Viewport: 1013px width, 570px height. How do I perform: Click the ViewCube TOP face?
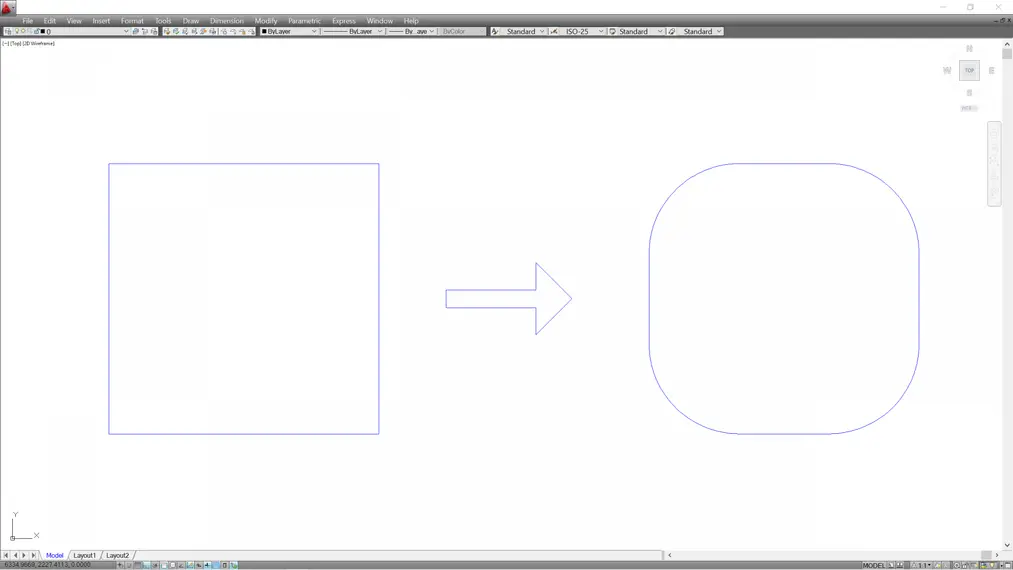point(969,70)
